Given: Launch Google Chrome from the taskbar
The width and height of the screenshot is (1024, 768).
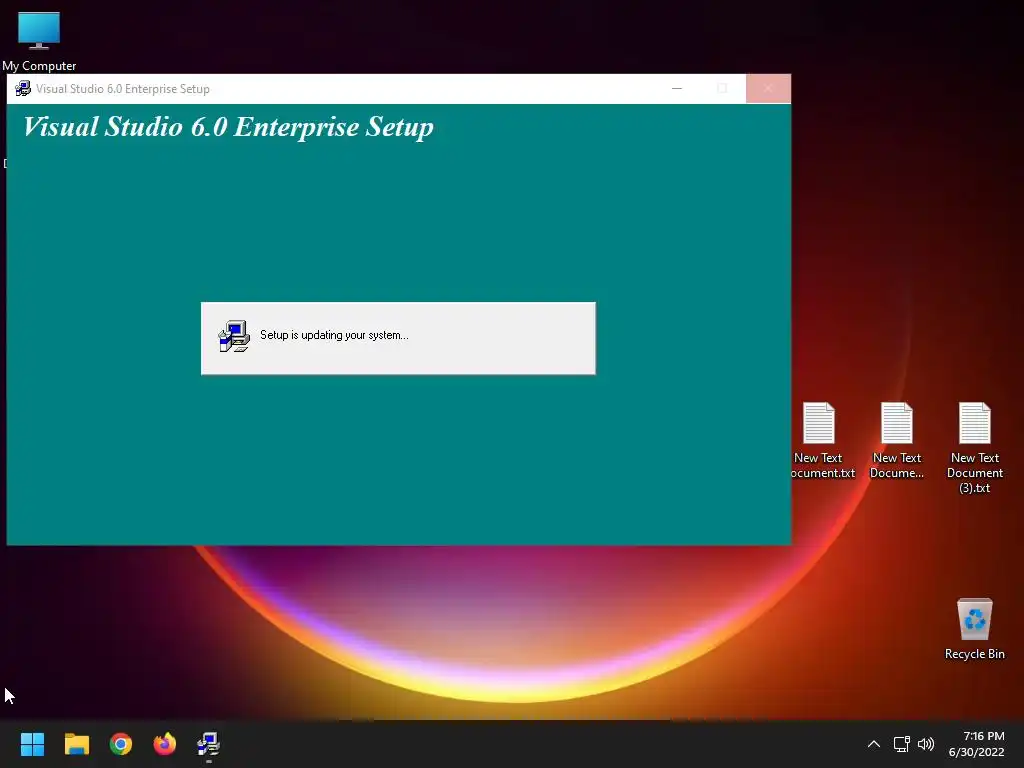Looking at the screenshot, I should click(121, 744).
